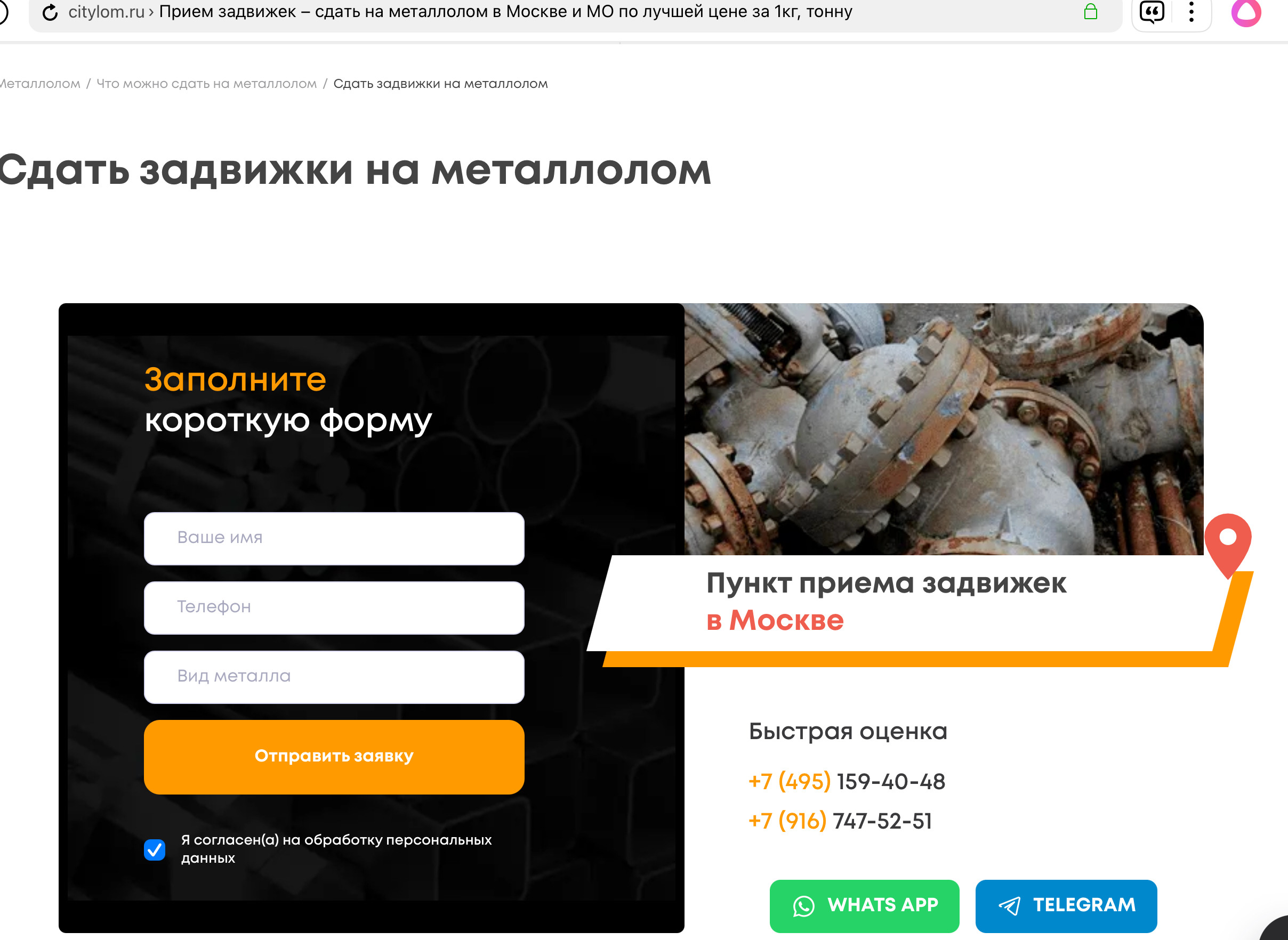
Task: Click the page reload icon
Action: pyautogui.click(x=50, y=12)
